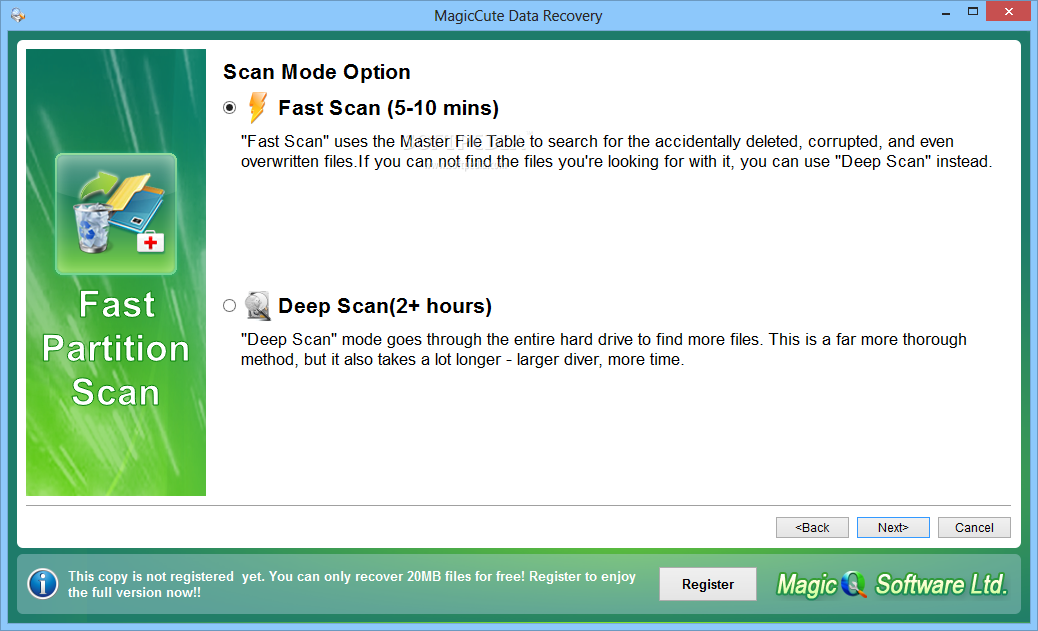Select the Fast Scan radio button
The height and width of the screenshot is (631, 1038).
[230, 107]
